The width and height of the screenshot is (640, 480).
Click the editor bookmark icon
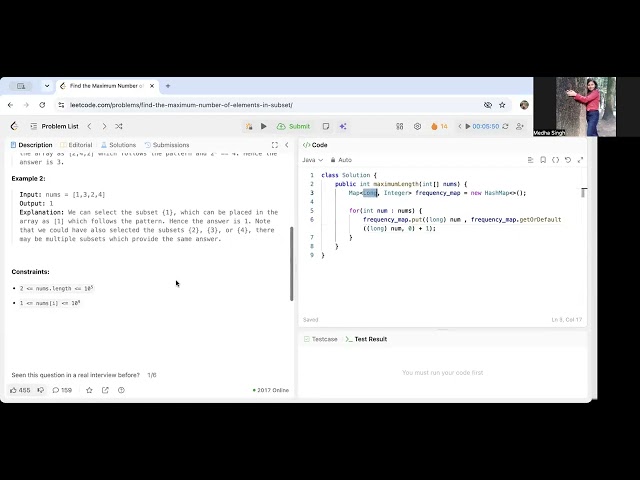coord(543,160)
